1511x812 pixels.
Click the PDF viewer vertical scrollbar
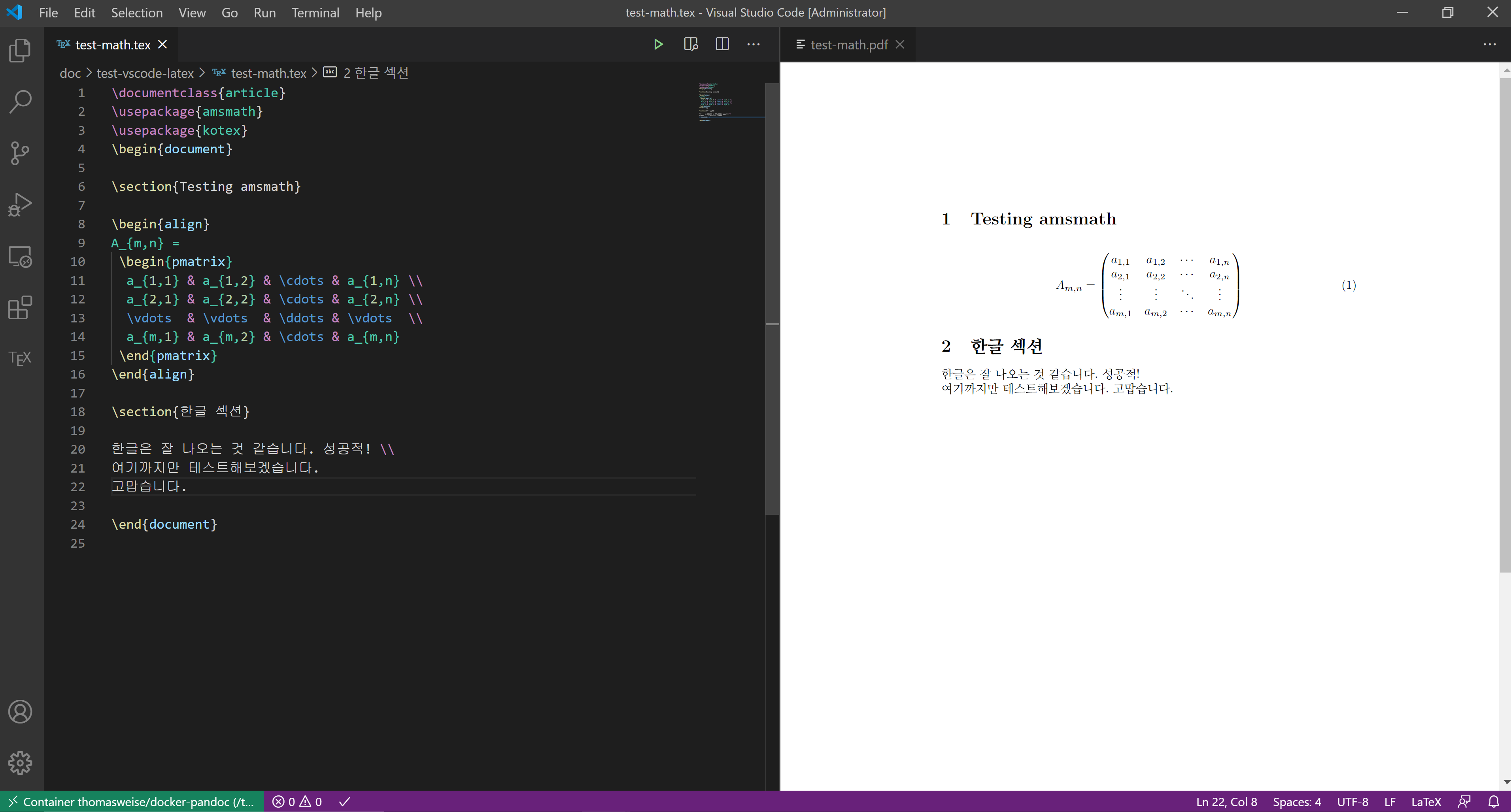[1505, 322]
